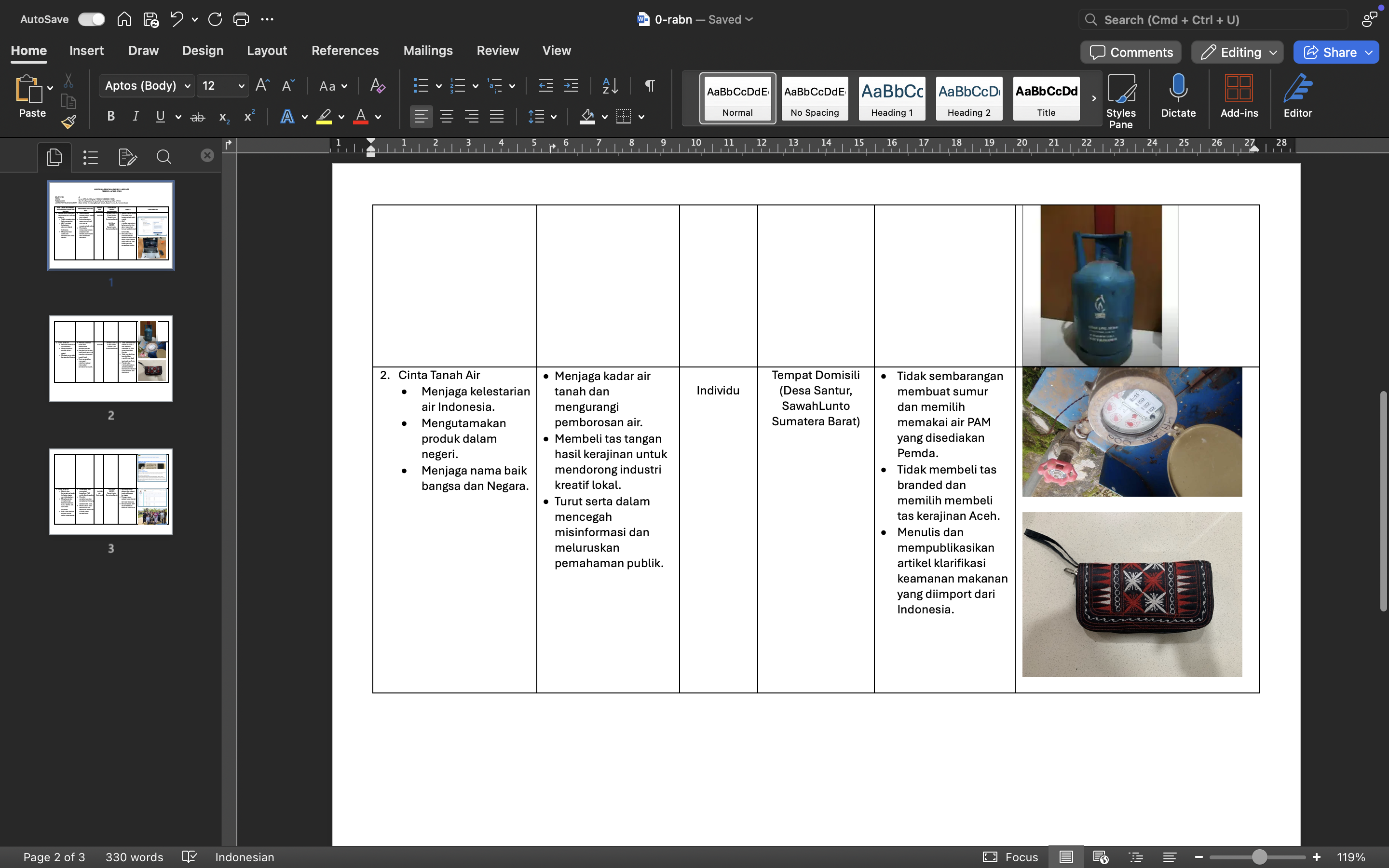Expand the font size dropdown
1389x868 pixels.
coord(241,86)
